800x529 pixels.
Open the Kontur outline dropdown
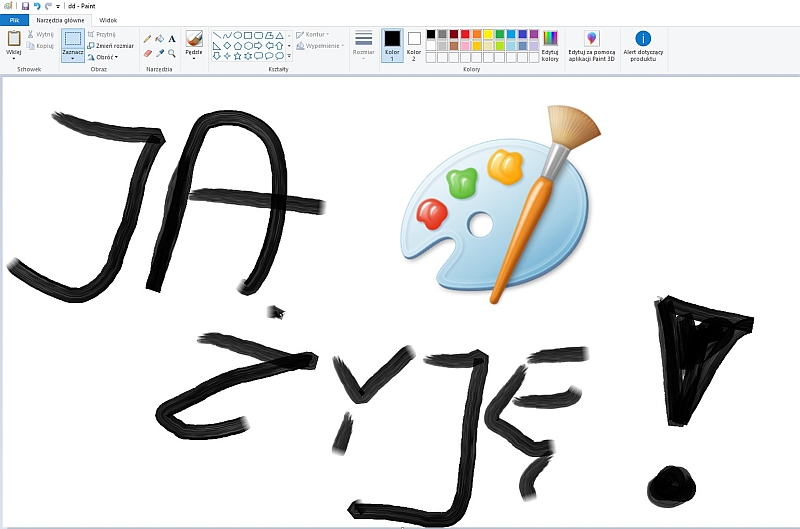point(312,34)
